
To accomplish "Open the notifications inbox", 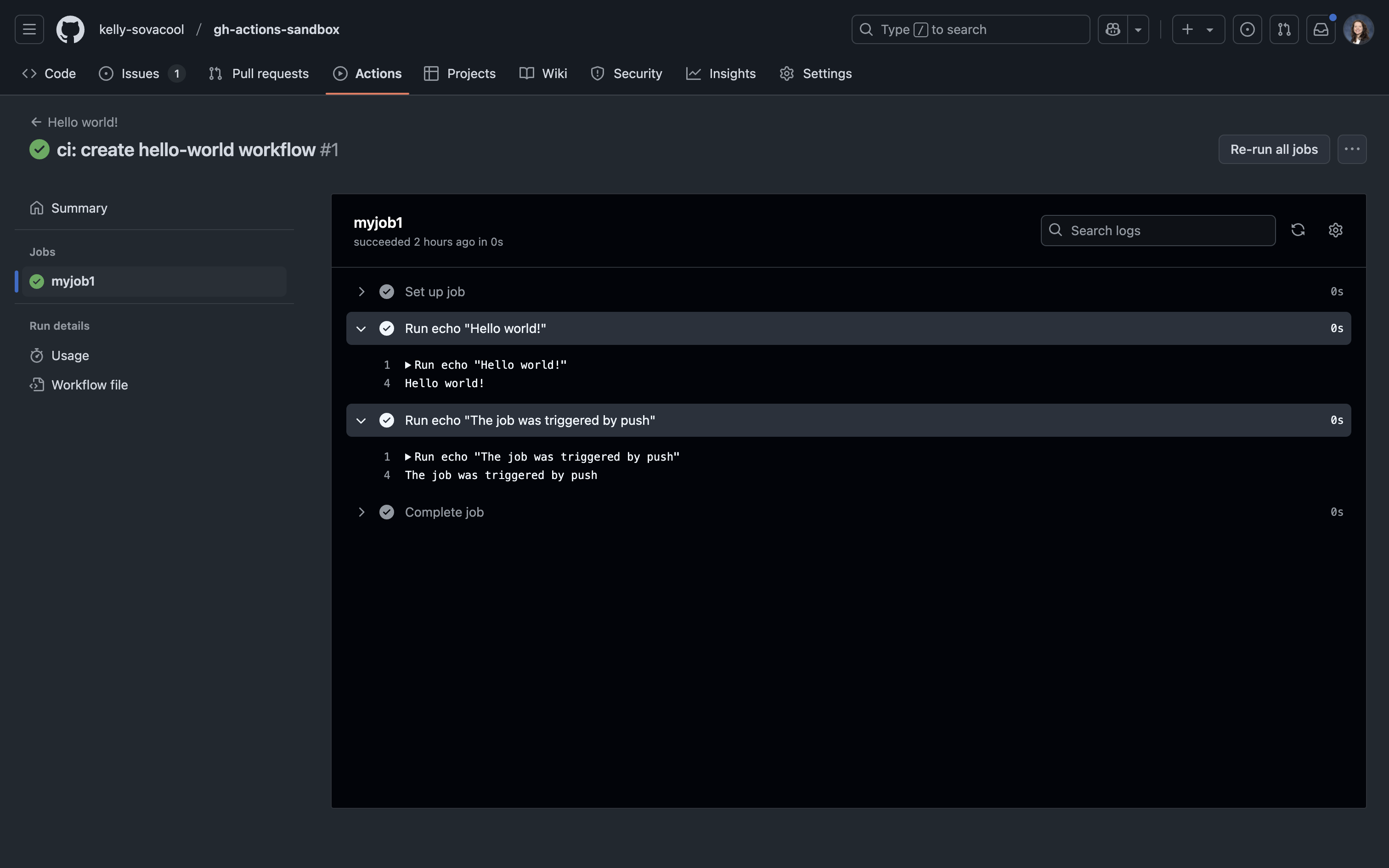I will pos(1321,29).
